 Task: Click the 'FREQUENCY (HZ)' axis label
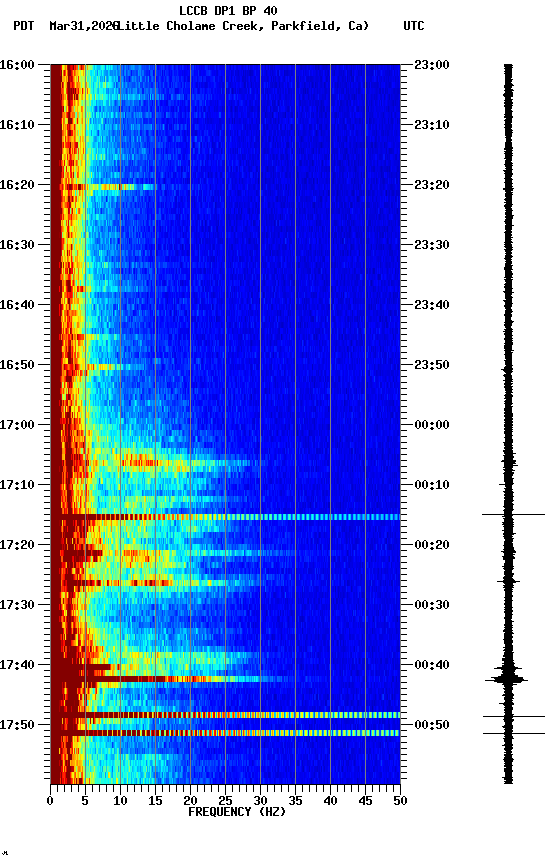[x=237, y=813]
